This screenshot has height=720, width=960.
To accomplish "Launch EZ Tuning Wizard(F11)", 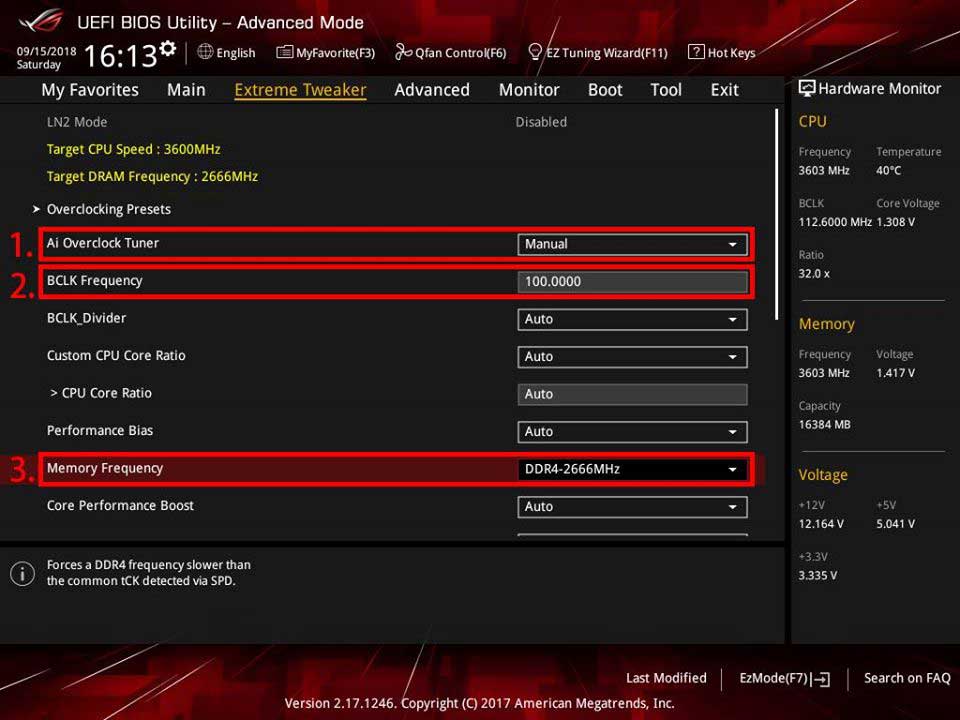I will click(x=598, y=53).
